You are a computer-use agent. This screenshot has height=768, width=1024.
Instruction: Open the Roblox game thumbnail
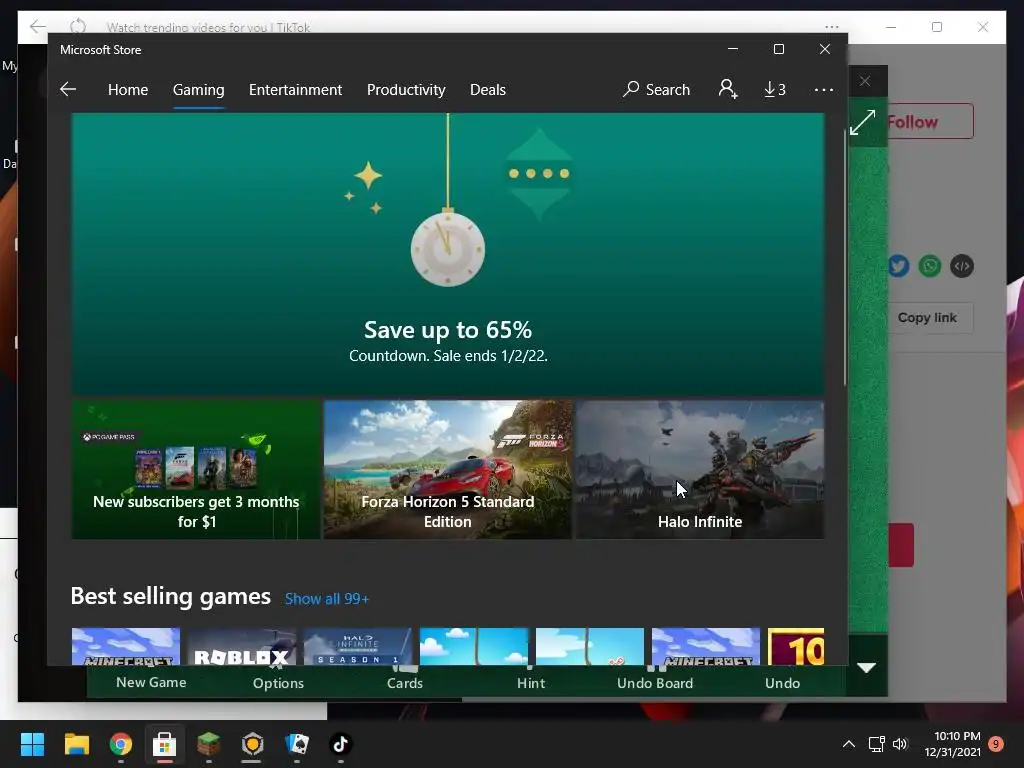click(x=242, y=647)
